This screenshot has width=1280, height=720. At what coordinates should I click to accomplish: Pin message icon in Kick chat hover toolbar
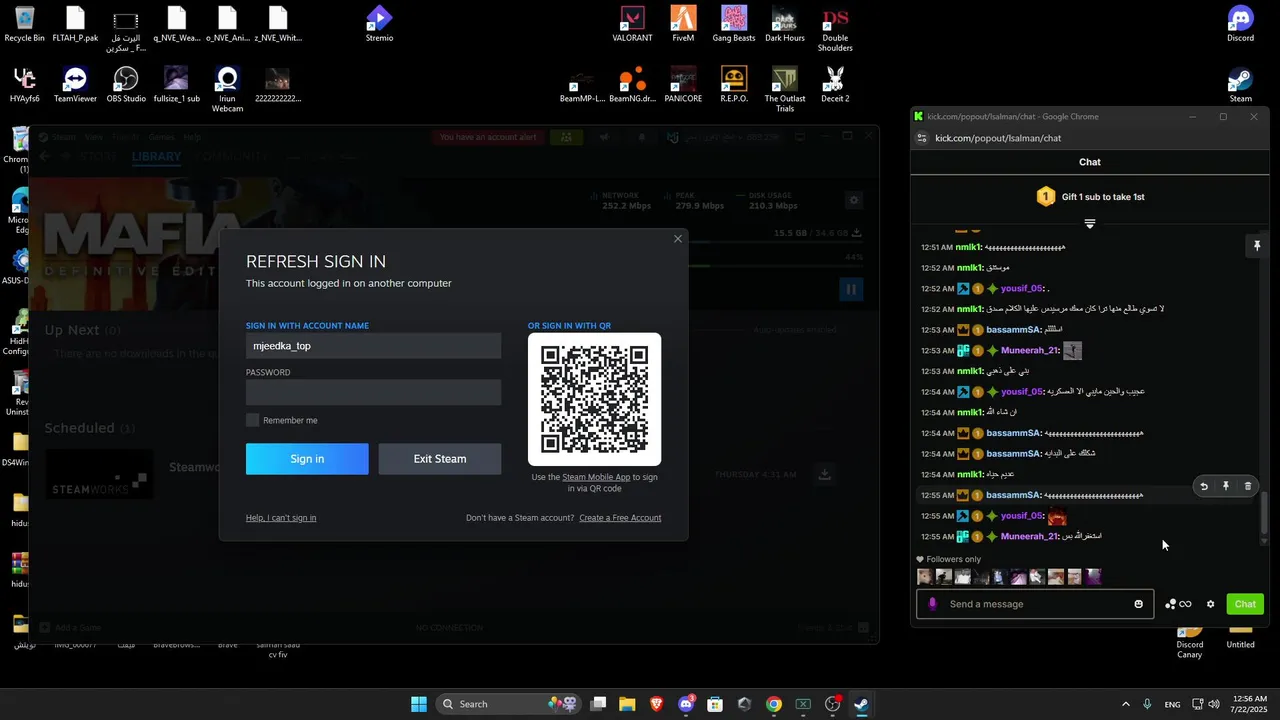(x=1226, y=486)
